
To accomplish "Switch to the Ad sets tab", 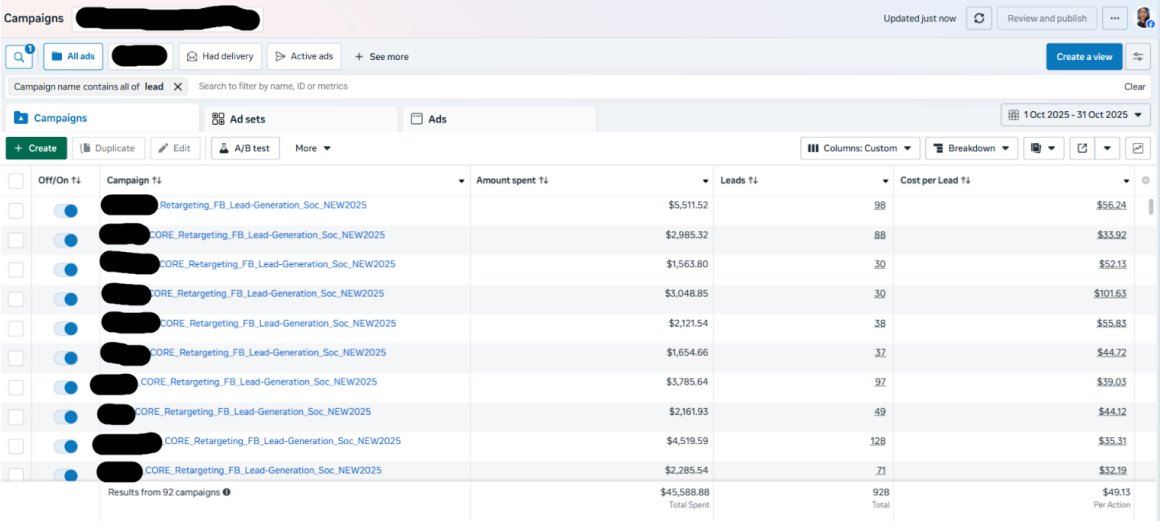I will [300, 118].
